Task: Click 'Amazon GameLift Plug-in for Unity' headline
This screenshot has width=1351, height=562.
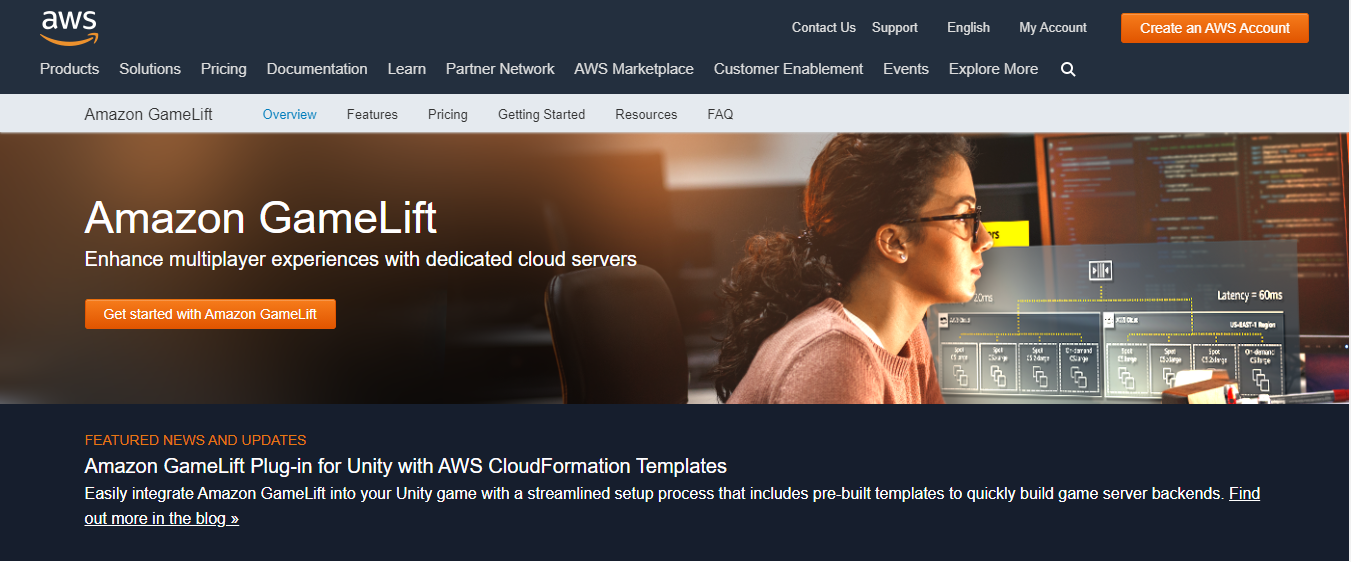Action: point(406,466)
